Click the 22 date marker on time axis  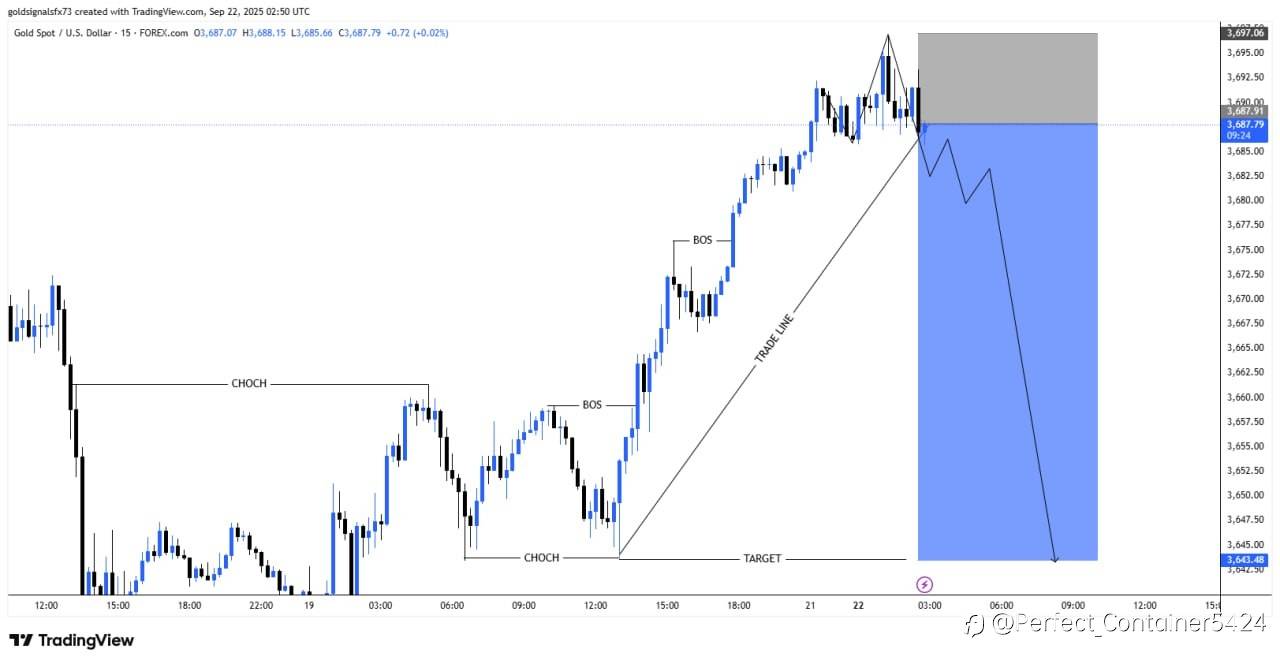click(859, 605)
